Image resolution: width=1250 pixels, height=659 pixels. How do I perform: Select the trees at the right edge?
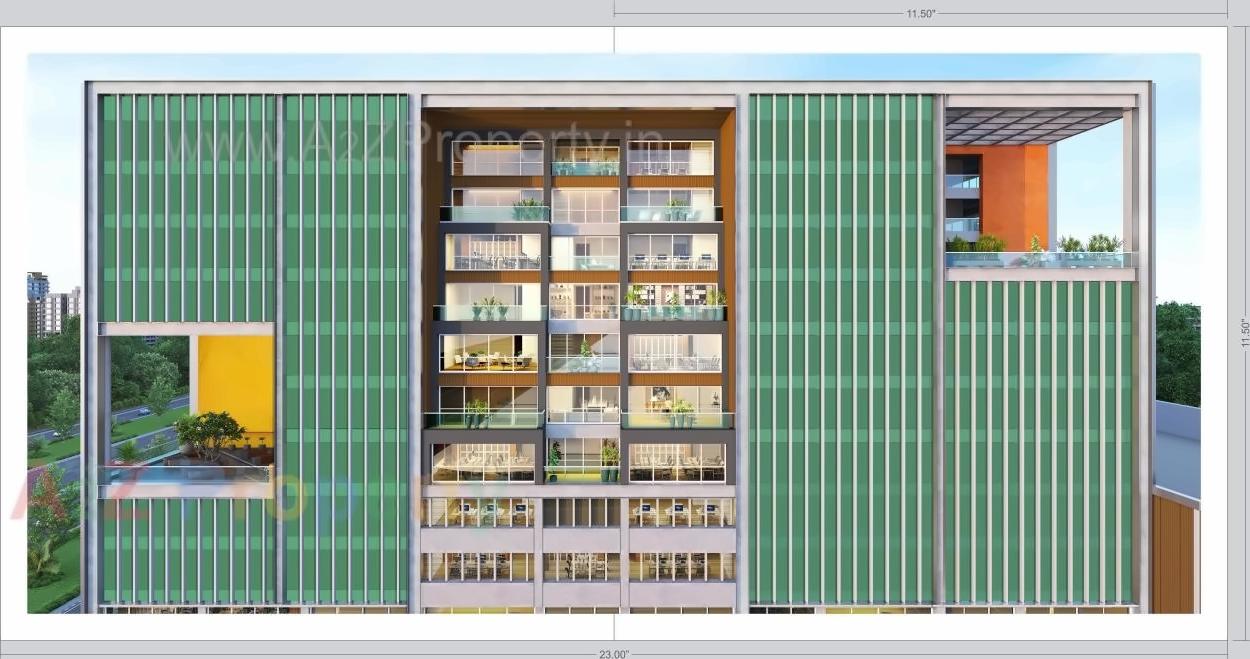1177,350
